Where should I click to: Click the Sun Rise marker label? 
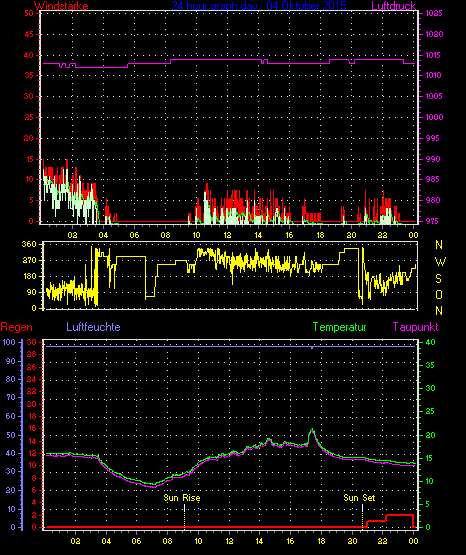tap(182, 498)
